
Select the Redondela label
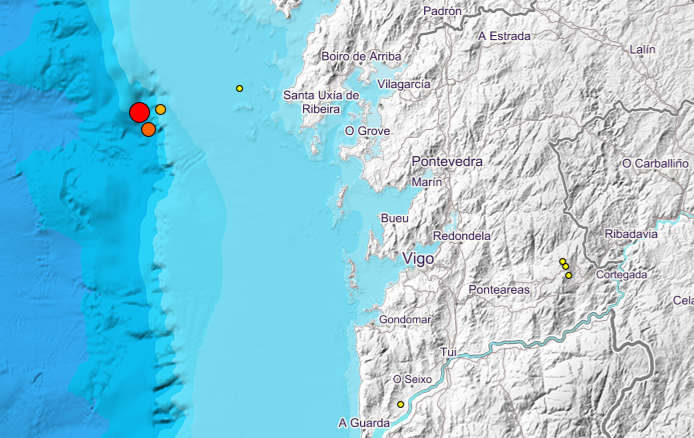(462, 236)
